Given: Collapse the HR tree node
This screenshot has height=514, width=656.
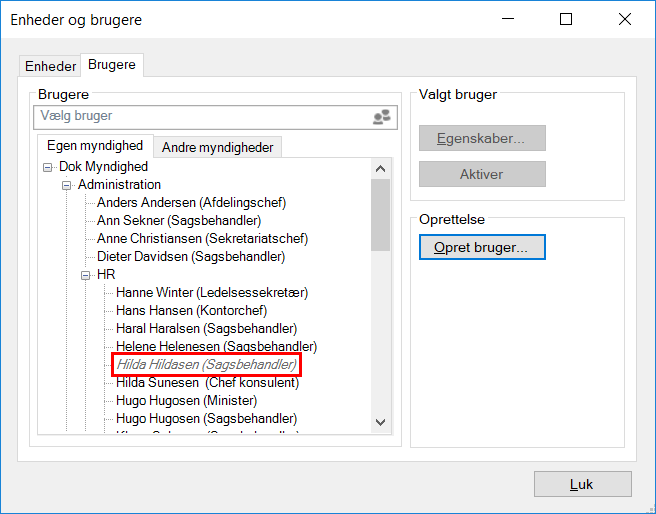Looking at the screenshot, I should pos(86,274).
